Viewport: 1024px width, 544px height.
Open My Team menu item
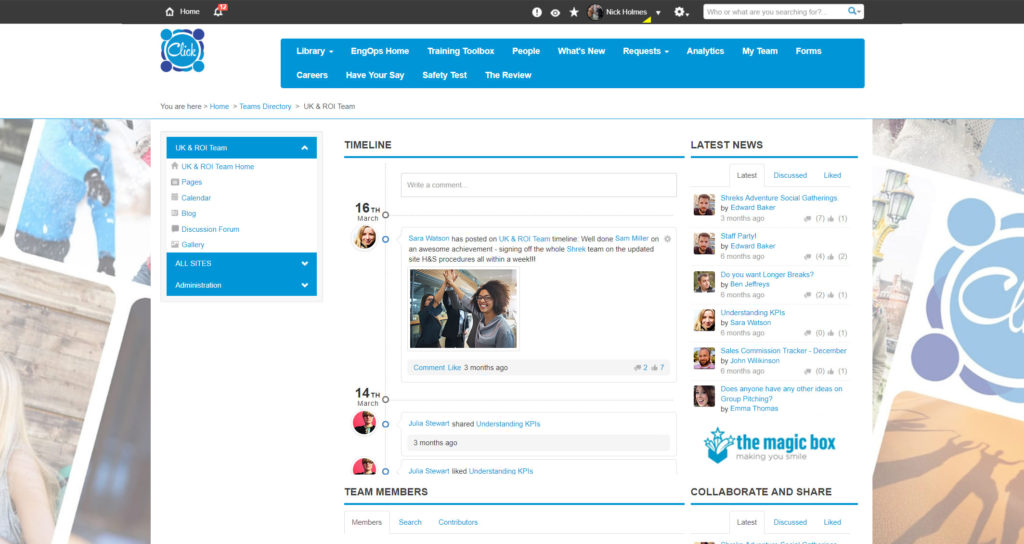pos(760,51)
